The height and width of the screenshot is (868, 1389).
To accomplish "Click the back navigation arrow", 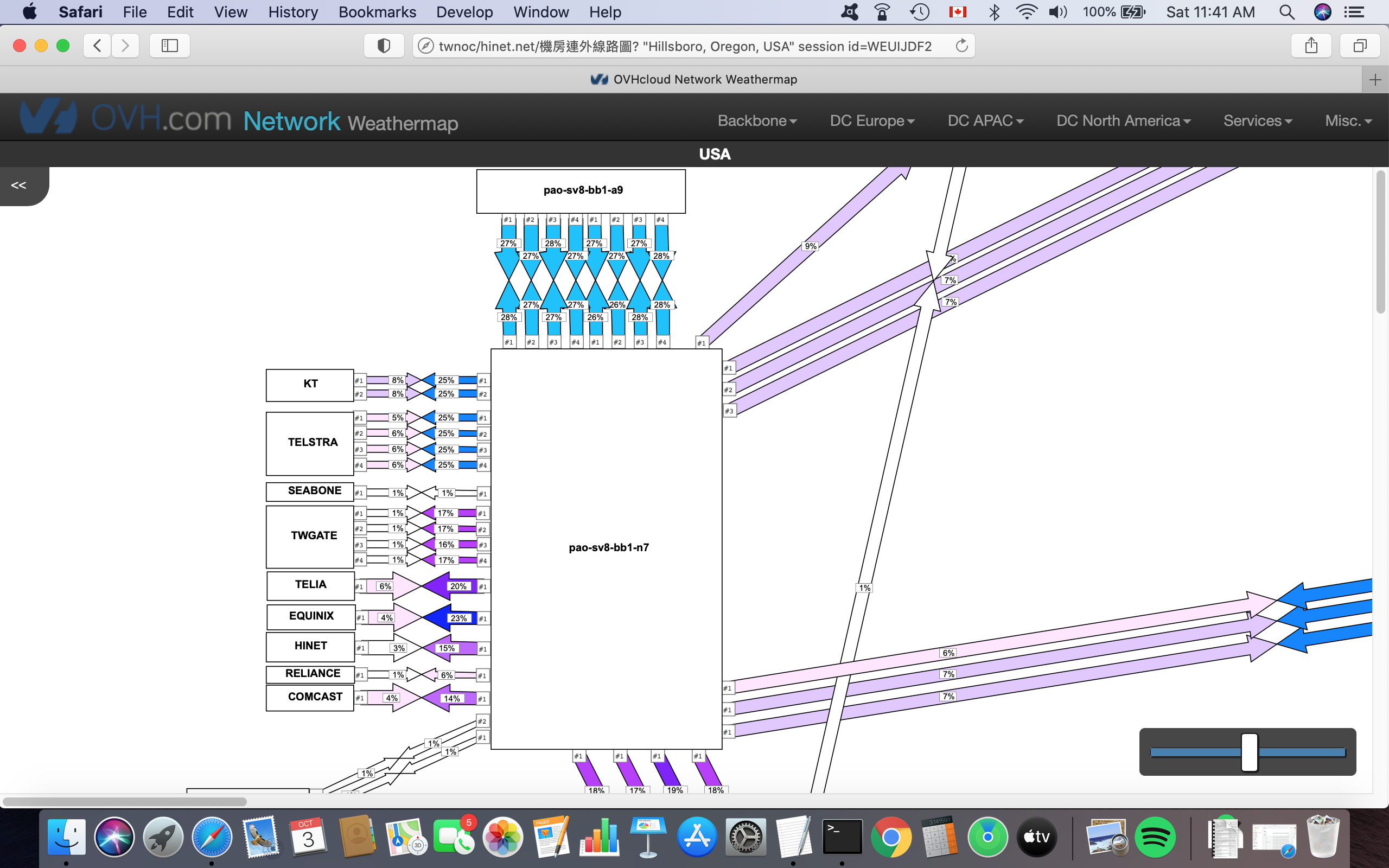I will tap(98, 46).
